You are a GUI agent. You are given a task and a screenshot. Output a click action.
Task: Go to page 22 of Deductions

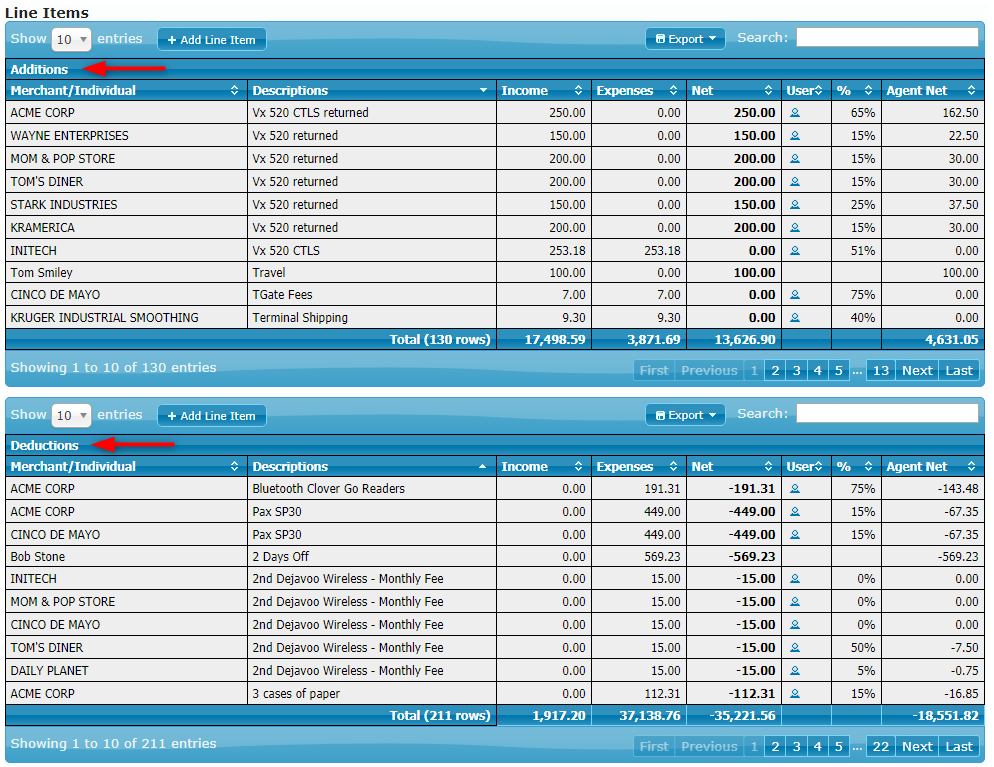tap(881, 747)
